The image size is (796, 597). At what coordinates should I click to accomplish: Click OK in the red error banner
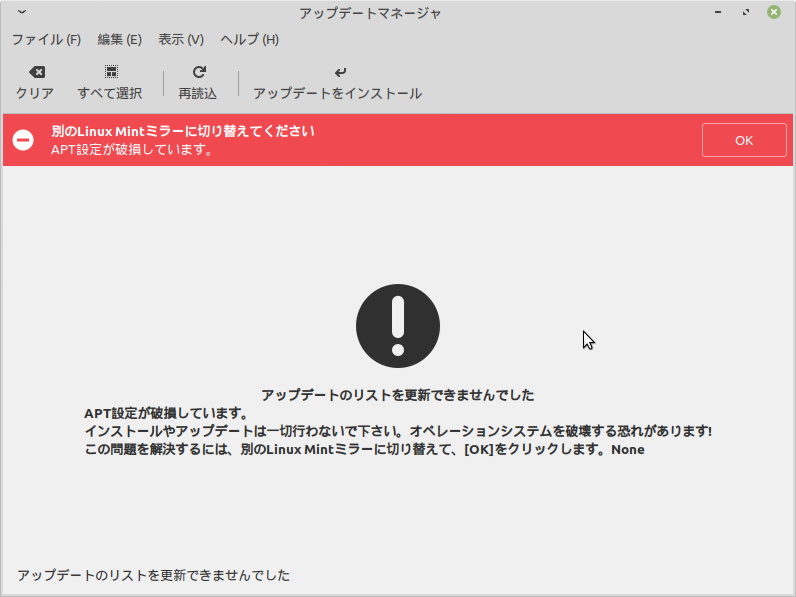pyautogui.click(x=744, y=140)
